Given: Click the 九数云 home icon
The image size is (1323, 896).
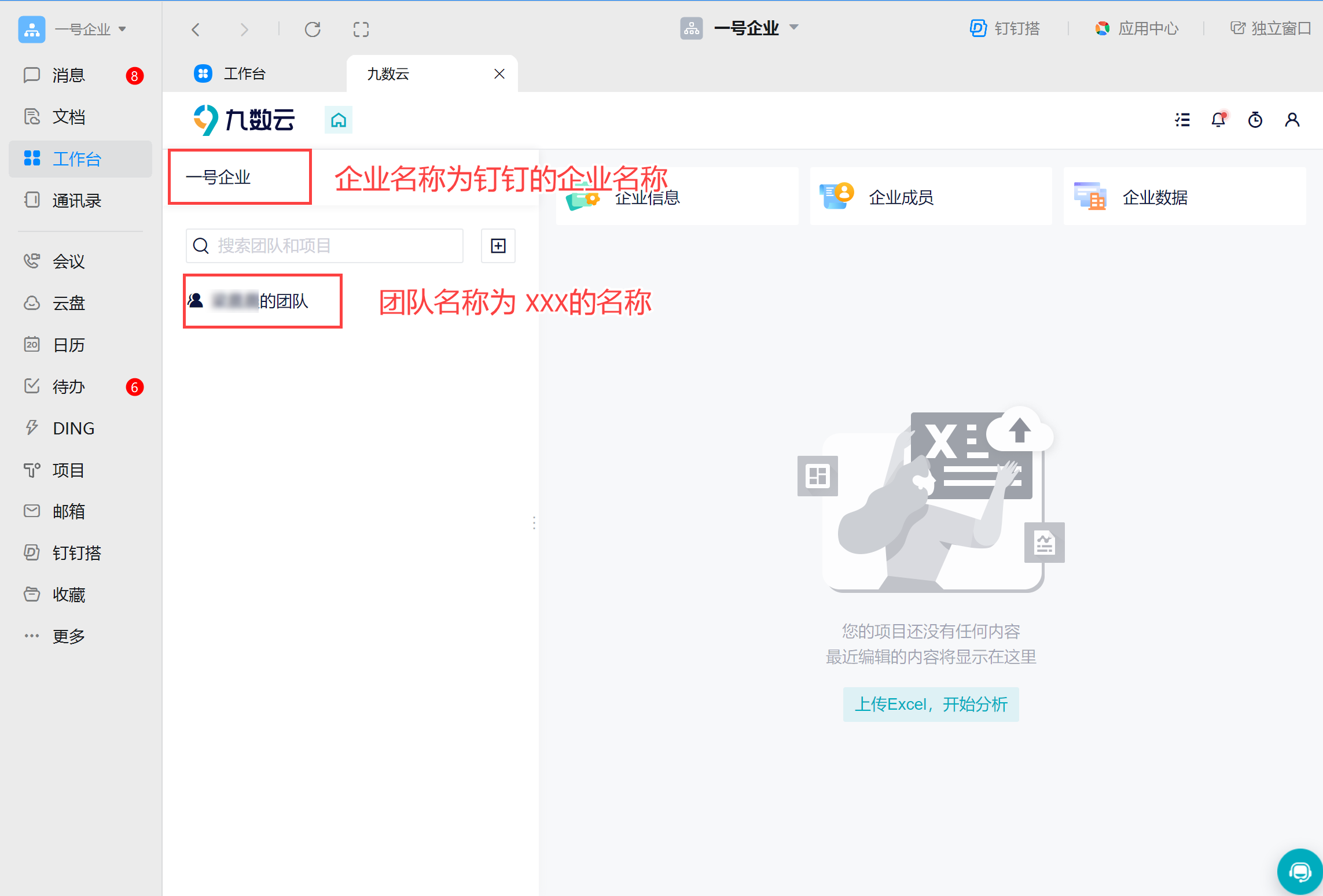Looking at the screenshot, I should [339, 120].
